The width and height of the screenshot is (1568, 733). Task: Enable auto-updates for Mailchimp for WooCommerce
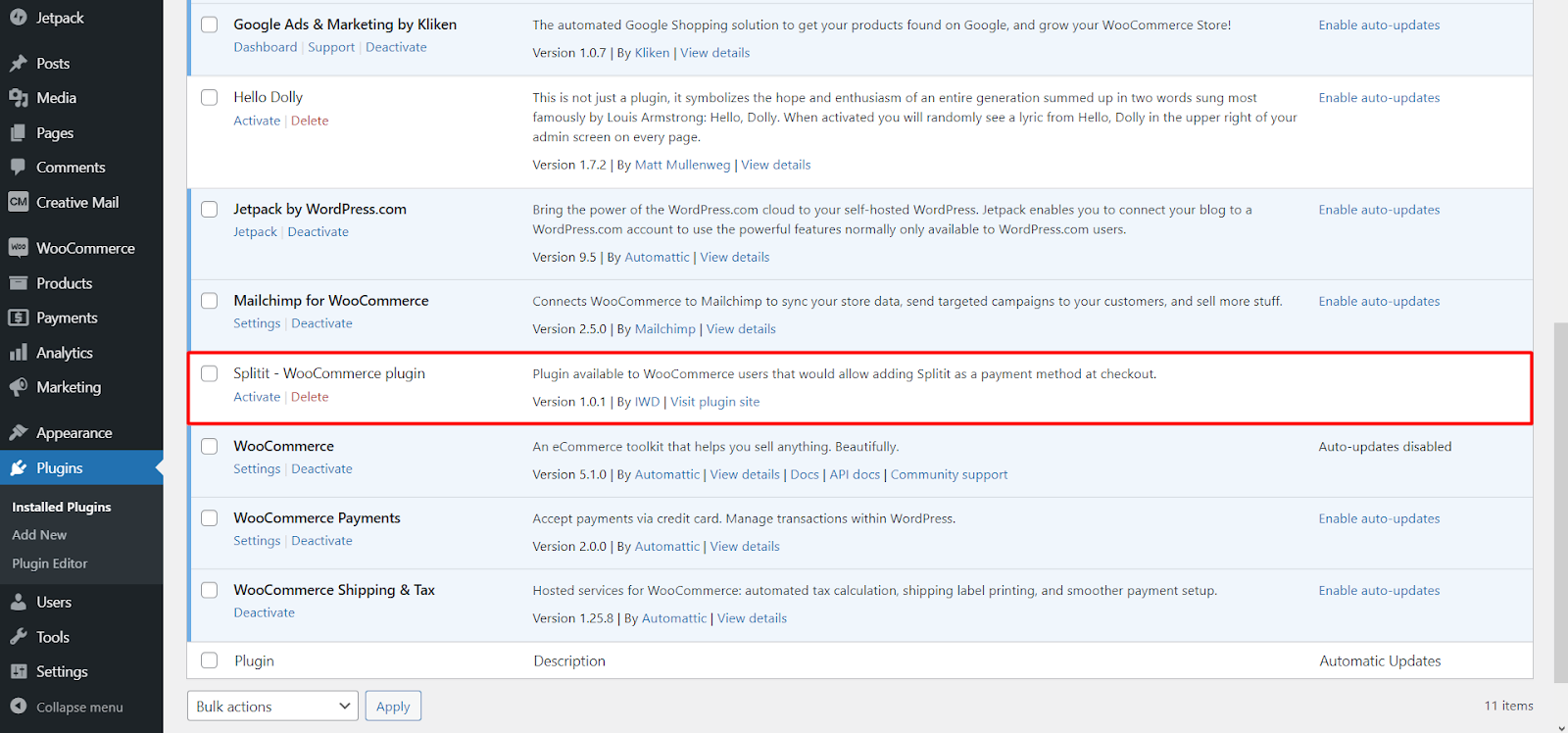(1379, 301)
